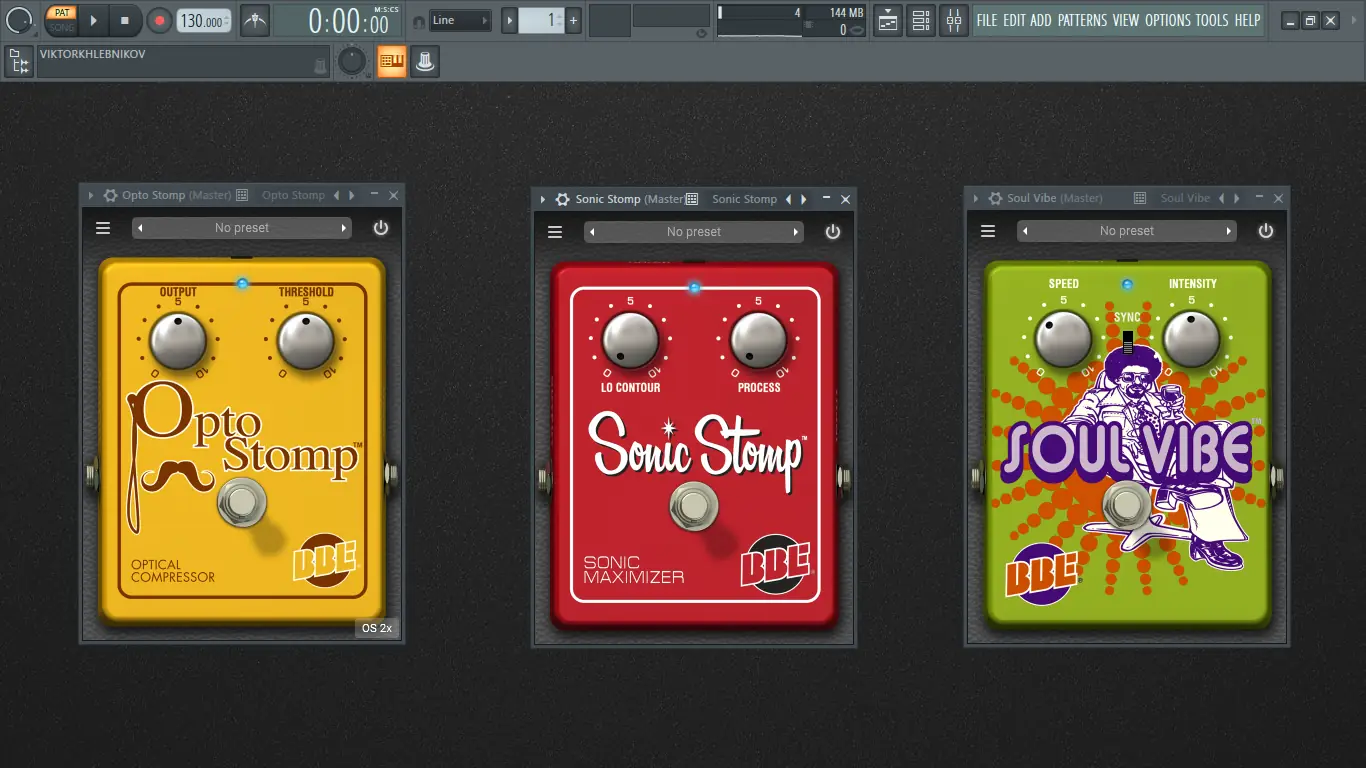Open the Opto Stomp No preset dropdown
1366x768 pixels.
tap(242, 228)
